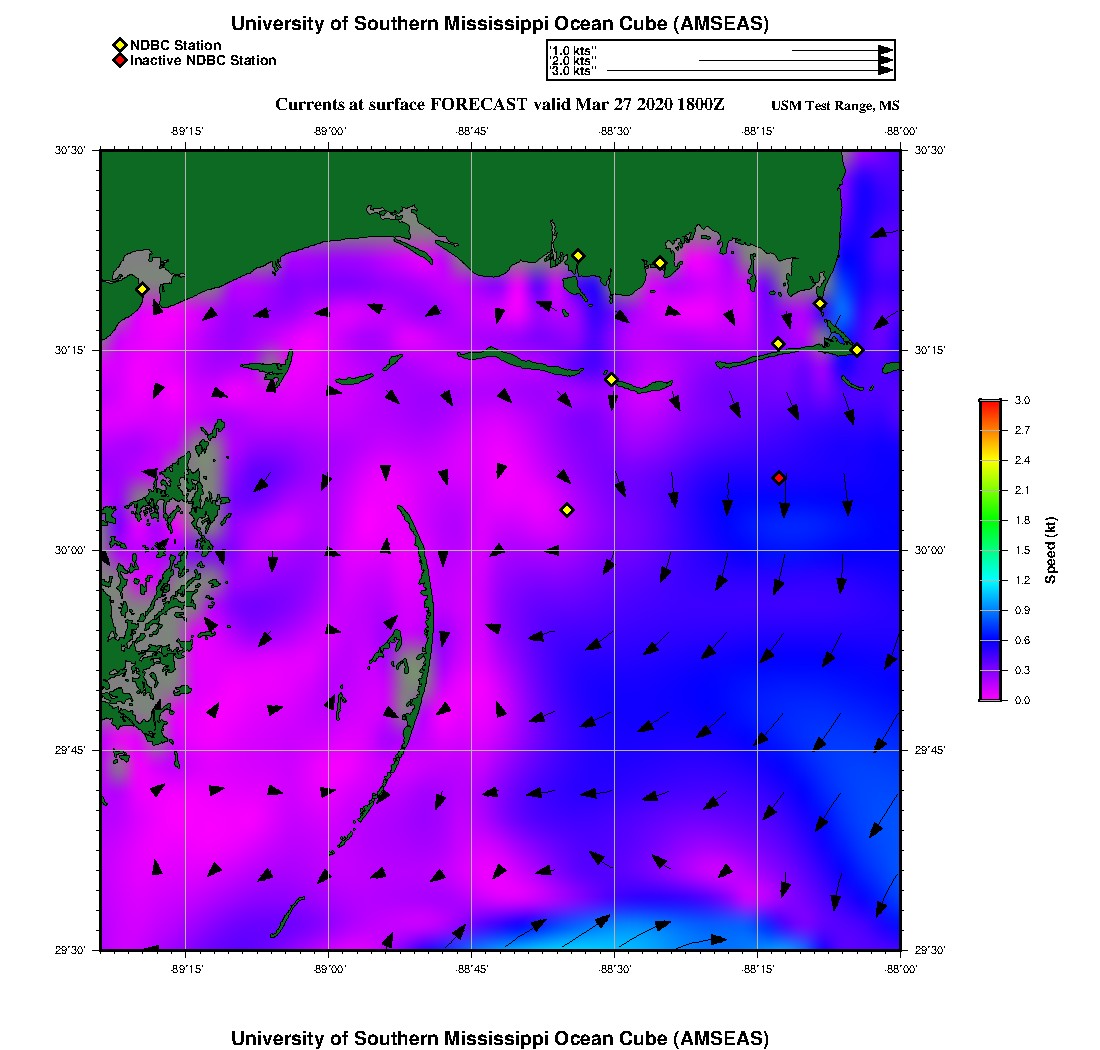Click the yellow station diamond just below 30°15' near 88°30'
The image size is (1100, 1050).
point(611,379)
